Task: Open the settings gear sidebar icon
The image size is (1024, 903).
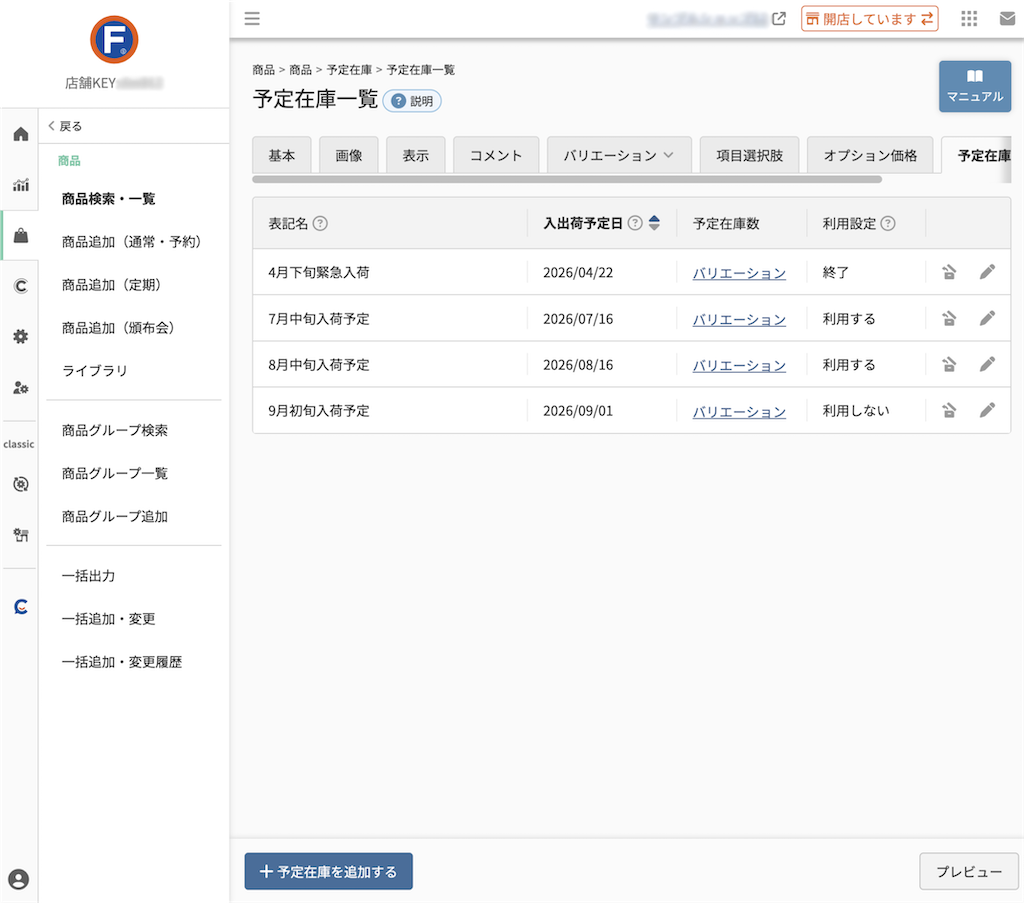Action: [x=21, y=336]
